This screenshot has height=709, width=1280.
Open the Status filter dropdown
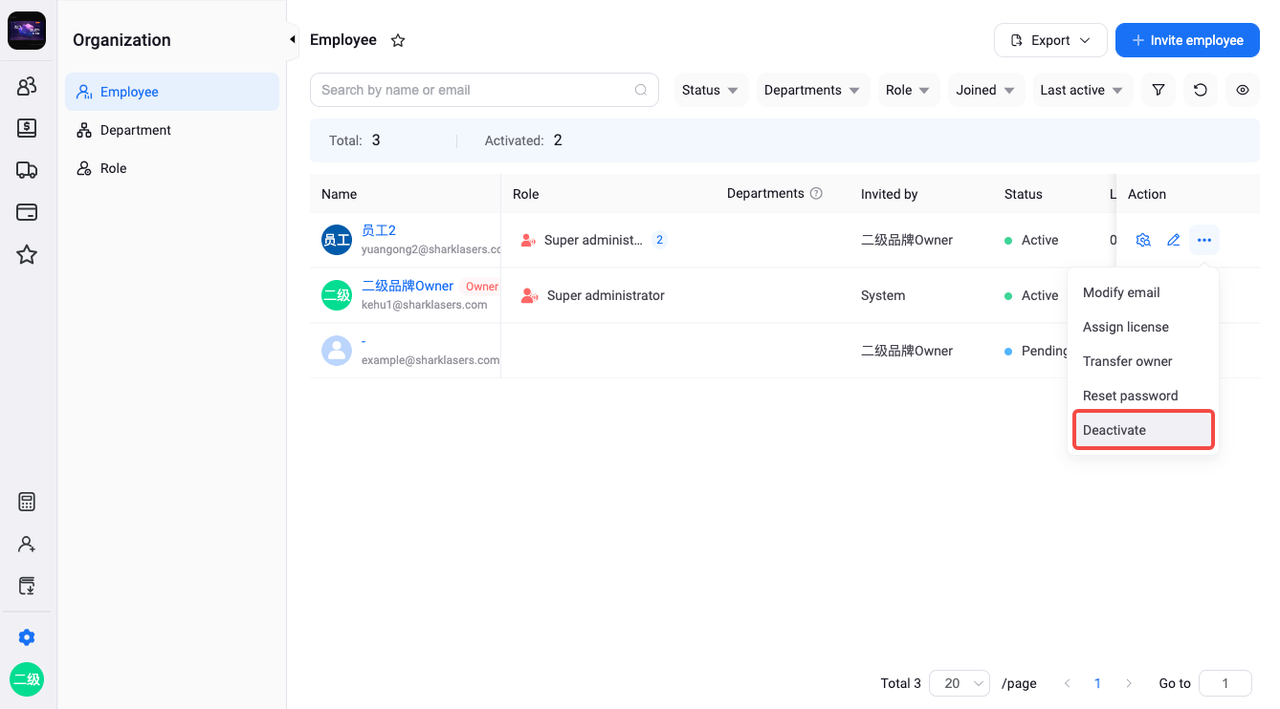point(711,90)
